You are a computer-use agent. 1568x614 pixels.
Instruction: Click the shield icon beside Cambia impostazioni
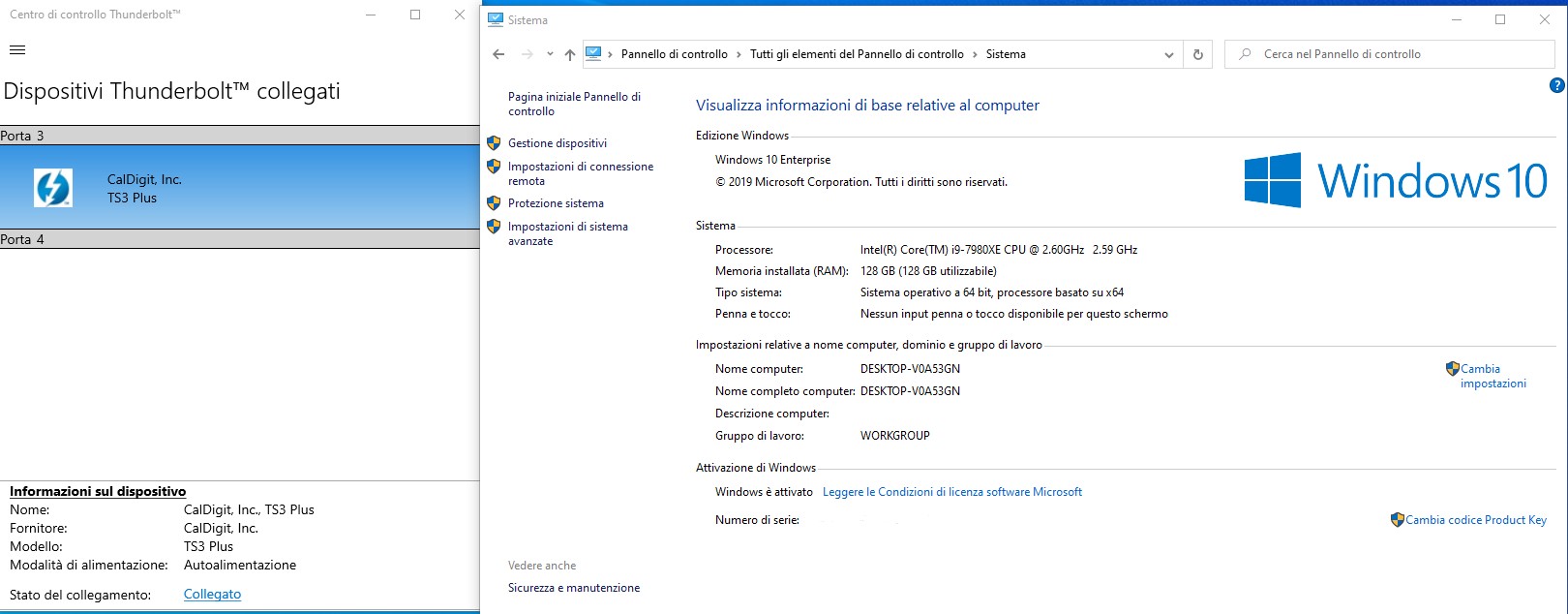[1452, 369]
